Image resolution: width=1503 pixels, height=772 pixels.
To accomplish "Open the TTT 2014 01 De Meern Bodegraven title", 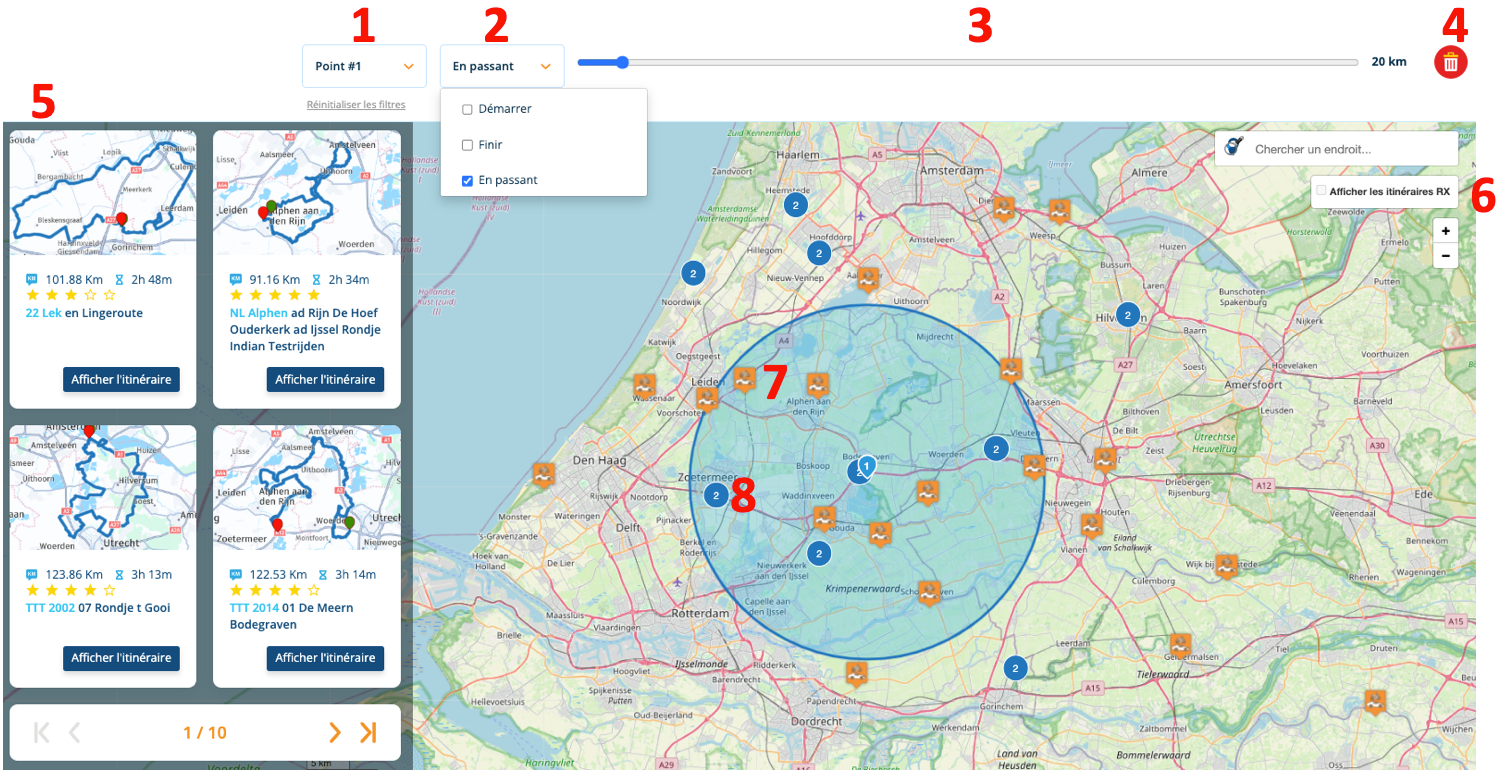I will point(292,616).
